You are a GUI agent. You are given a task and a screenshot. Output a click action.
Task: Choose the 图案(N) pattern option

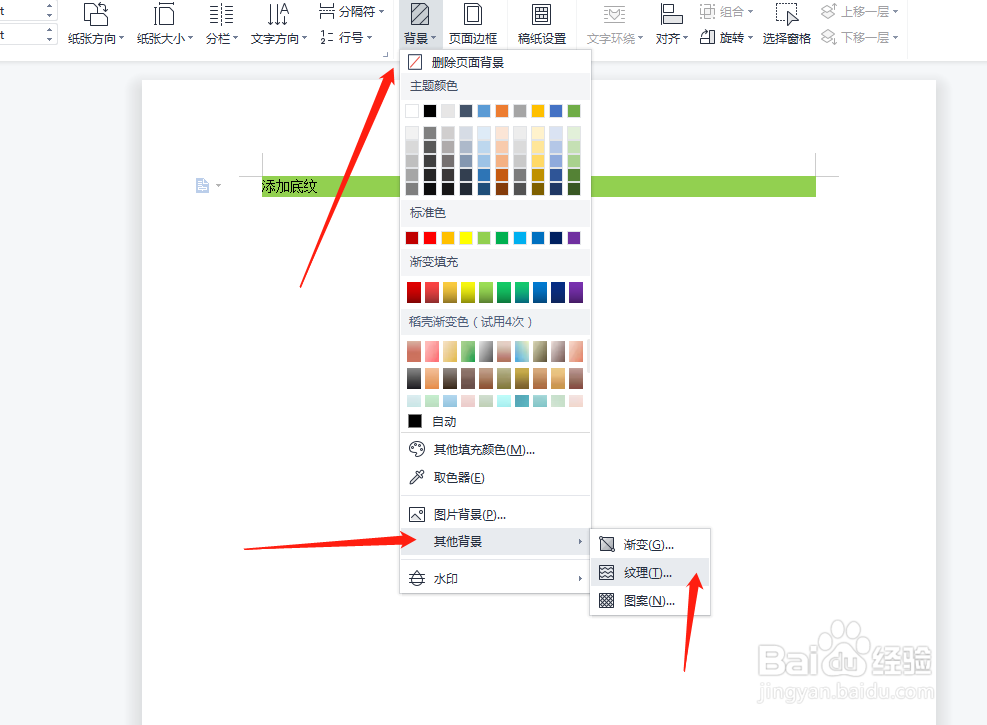pos(648,600)
